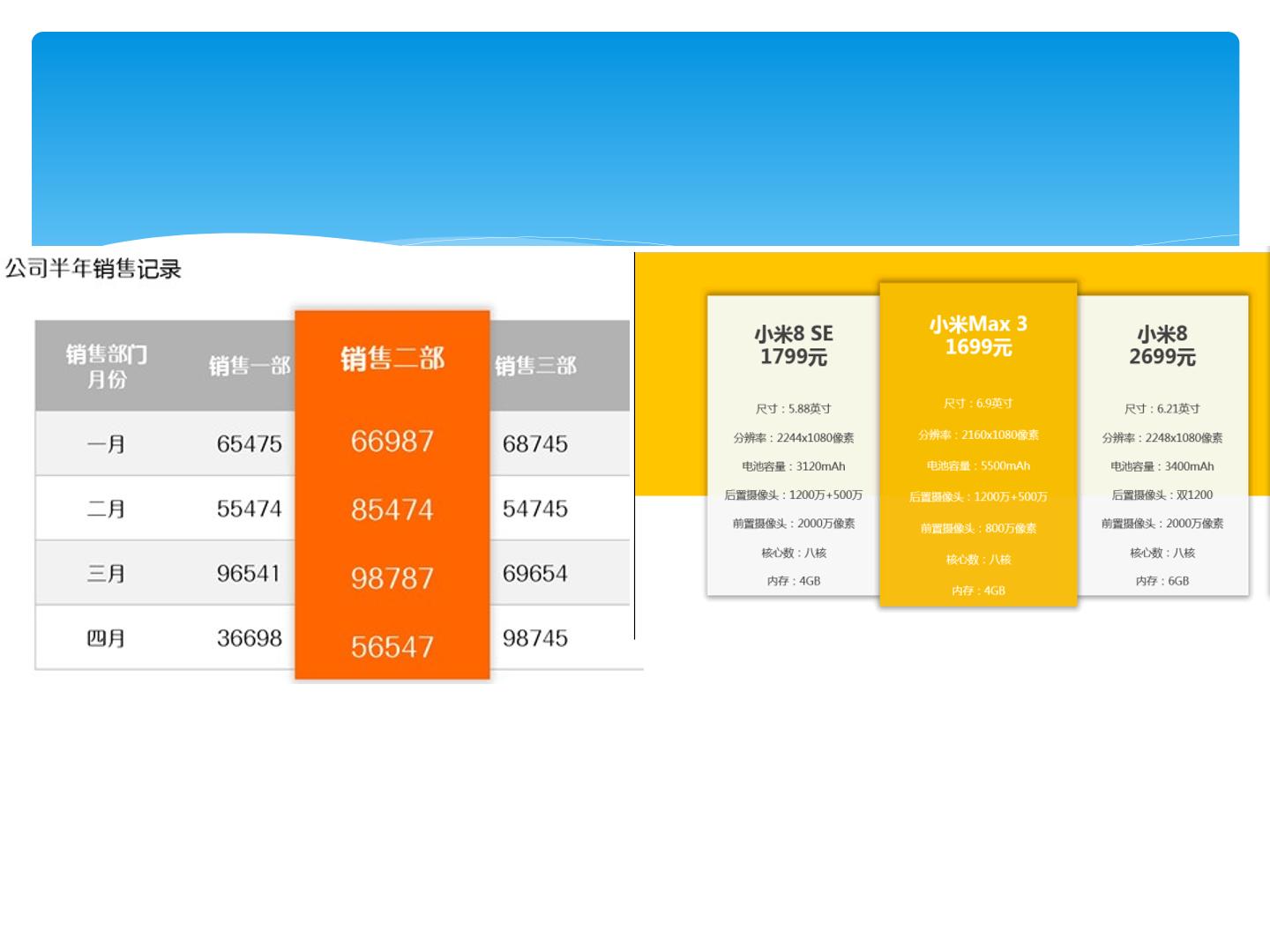Viewport: 1270px width, 952px height.
Task: Click the 2699元 price
Action: point(1162,357)
